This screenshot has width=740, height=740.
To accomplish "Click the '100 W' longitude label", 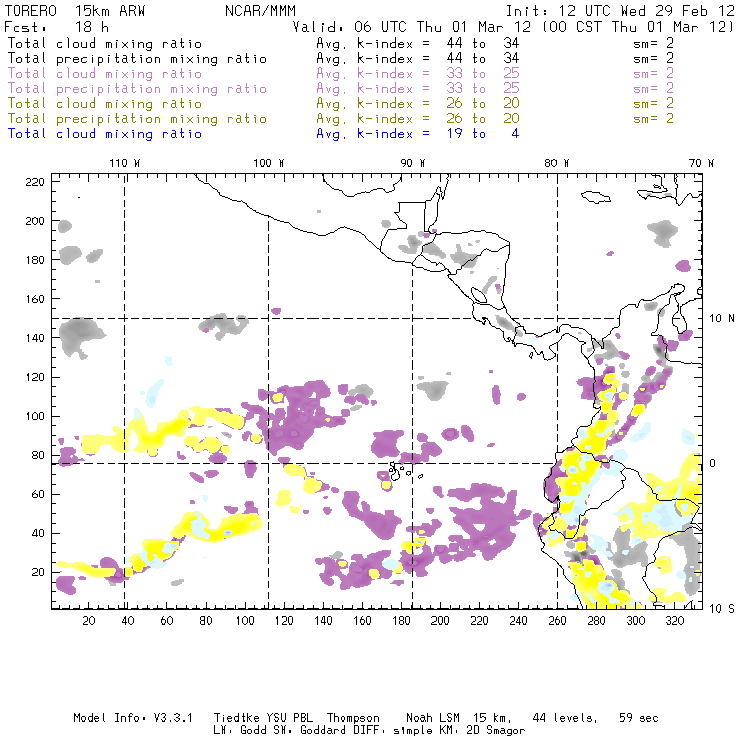I will pyautogui.click(x=269, y=163).
